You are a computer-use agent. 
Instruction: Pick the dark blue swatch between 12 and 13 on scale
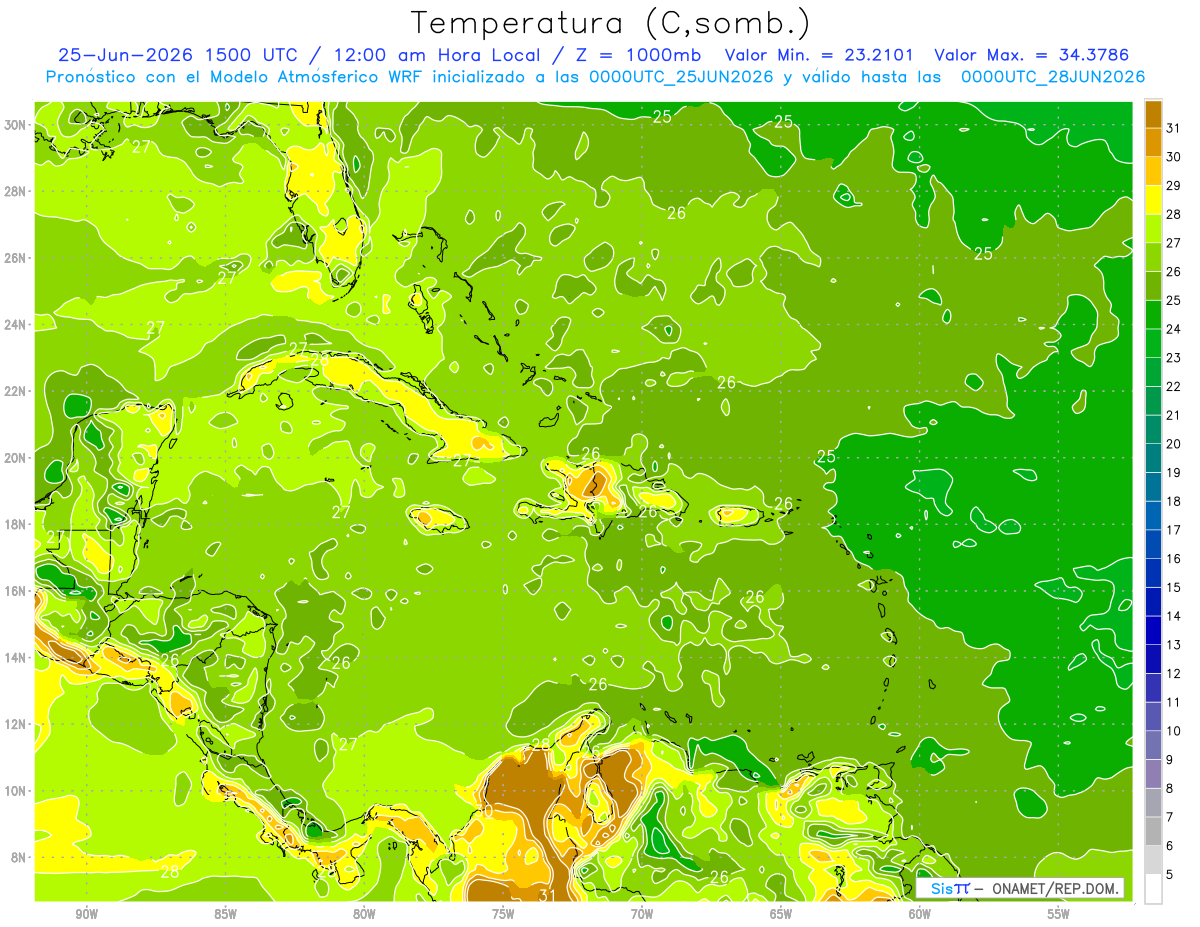coord(1153,659)
